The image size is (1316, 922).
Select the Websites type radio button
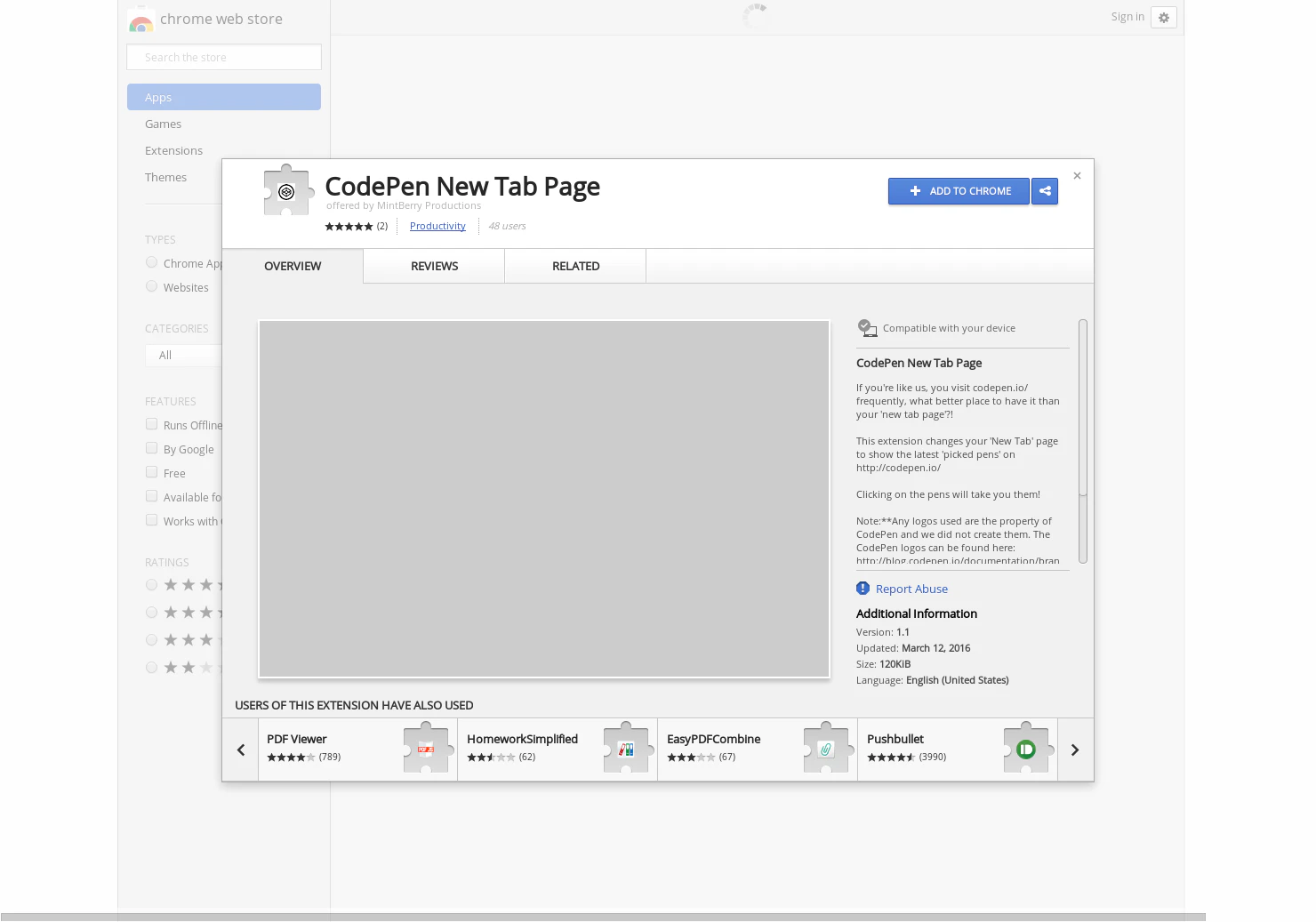[151, 285]
